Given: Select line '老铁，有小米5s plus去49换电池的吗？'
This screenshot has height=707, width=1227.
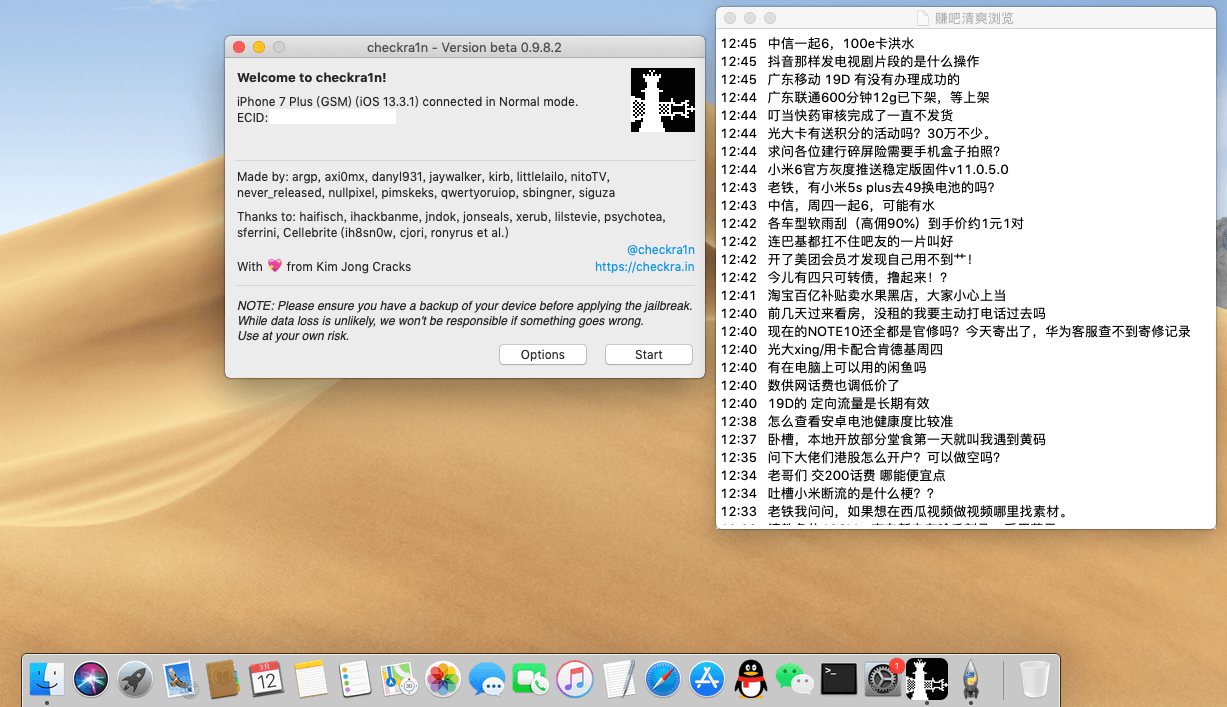Looking at the screenshot, I should [x=881, y=188].
